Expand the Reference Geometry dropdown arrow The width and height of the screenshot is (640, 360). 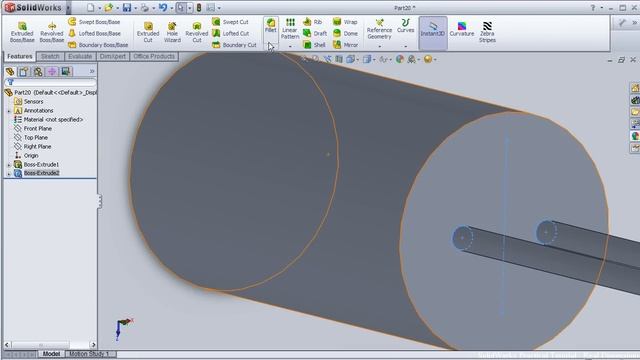pyautogui.click(x=380, y=47)
